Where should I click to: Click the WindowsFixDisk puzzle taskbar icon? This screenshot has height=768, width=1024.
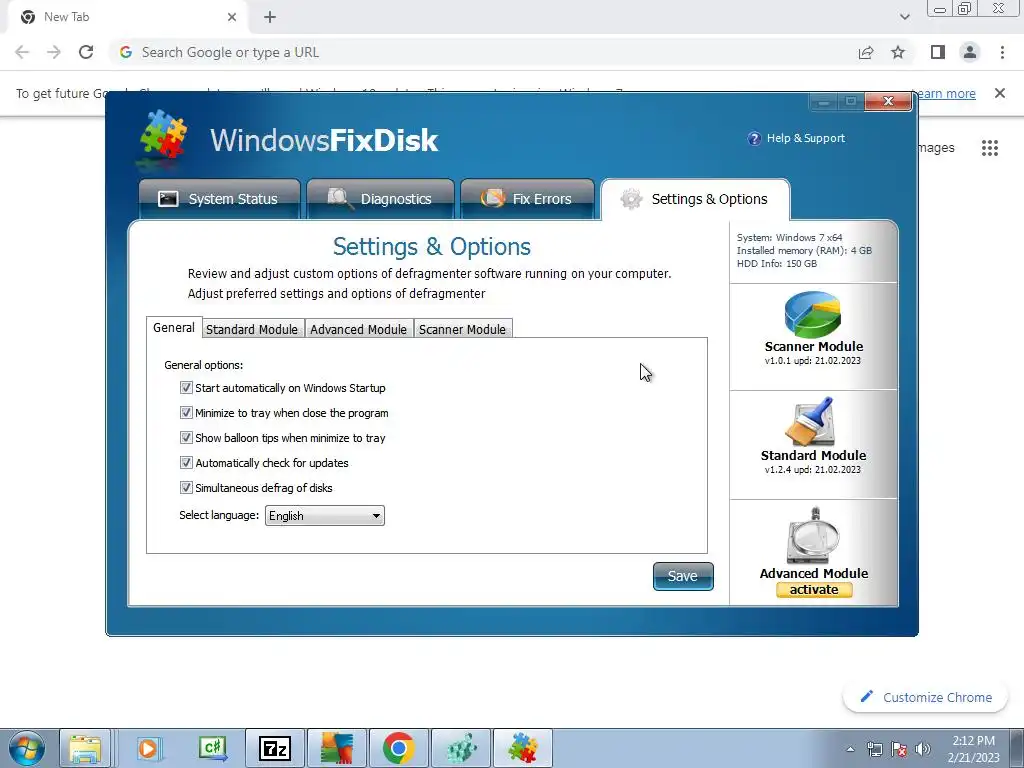click(522, 748)
